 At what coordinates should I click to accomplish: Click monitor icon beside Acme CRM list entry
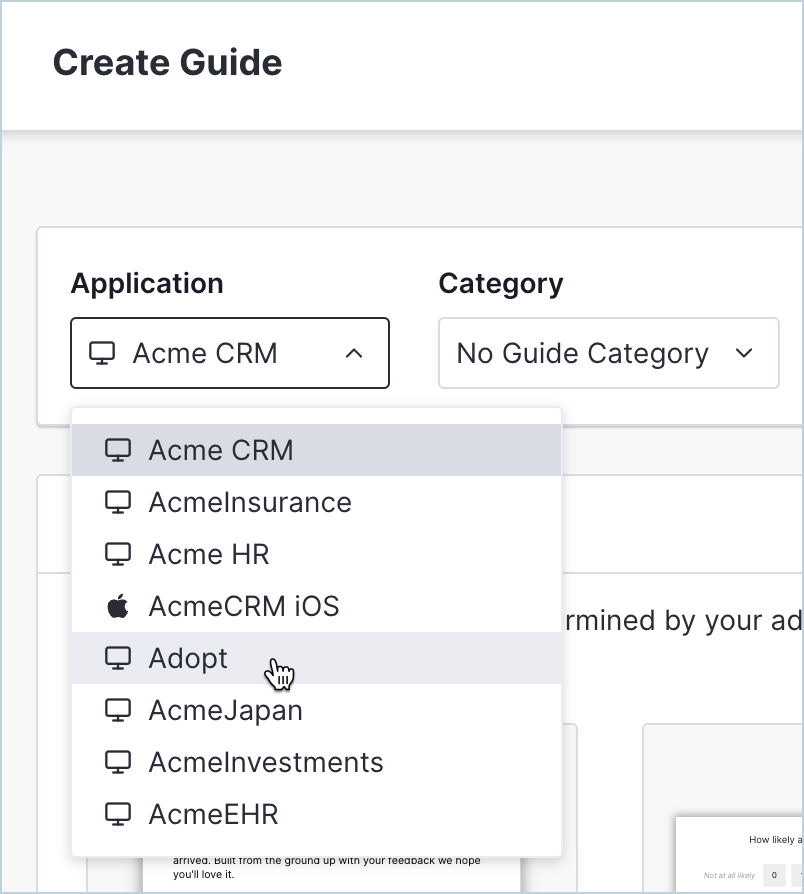118,450
